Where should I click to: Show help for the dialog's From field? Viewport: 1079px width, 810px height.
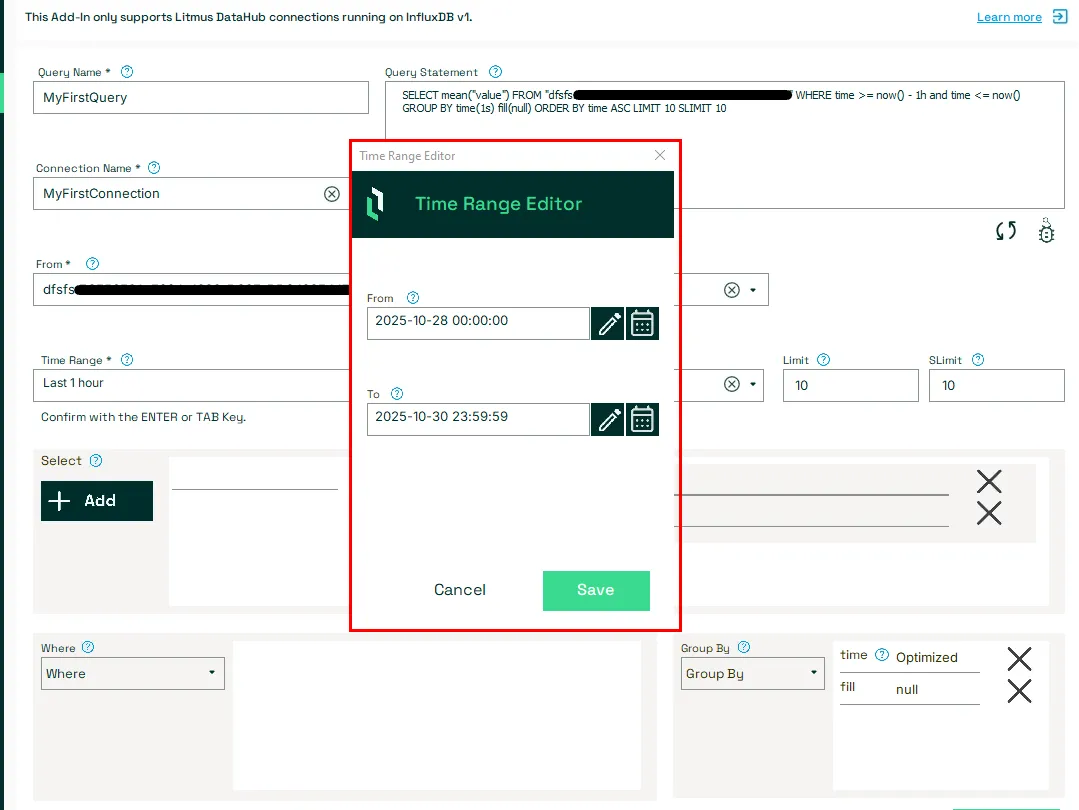tap(413, 297)
